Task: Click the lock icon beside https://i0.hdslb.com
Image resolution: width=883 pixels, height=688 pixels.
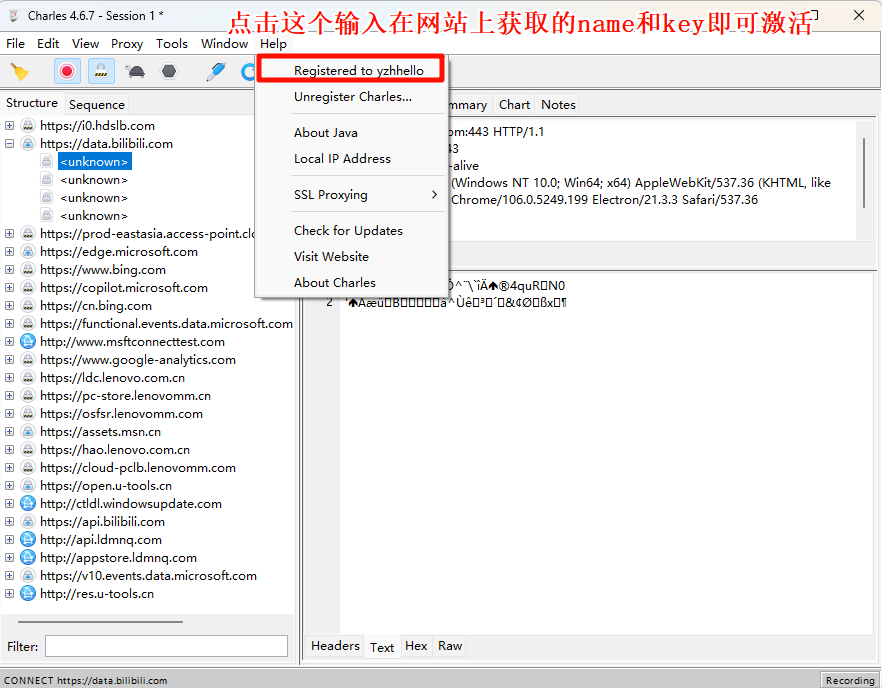Action: [x=28, y=126]
